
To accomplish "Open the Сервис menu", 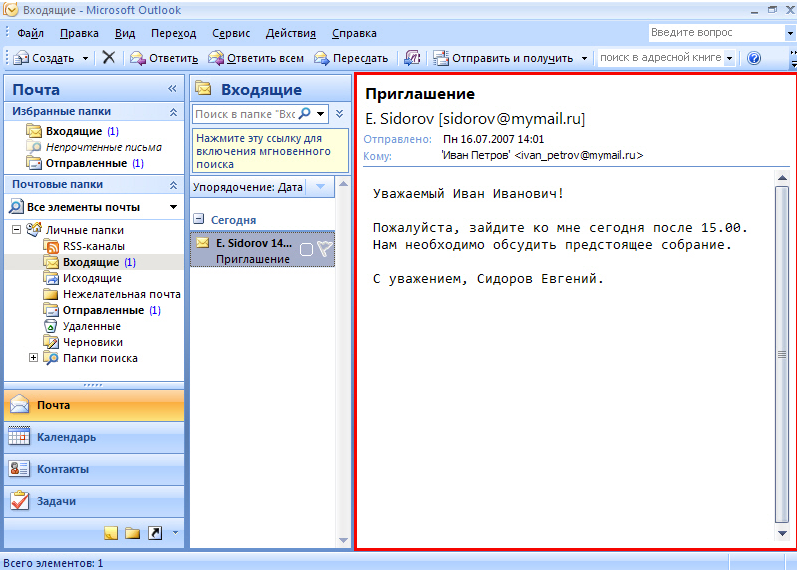I will point(231,34).
